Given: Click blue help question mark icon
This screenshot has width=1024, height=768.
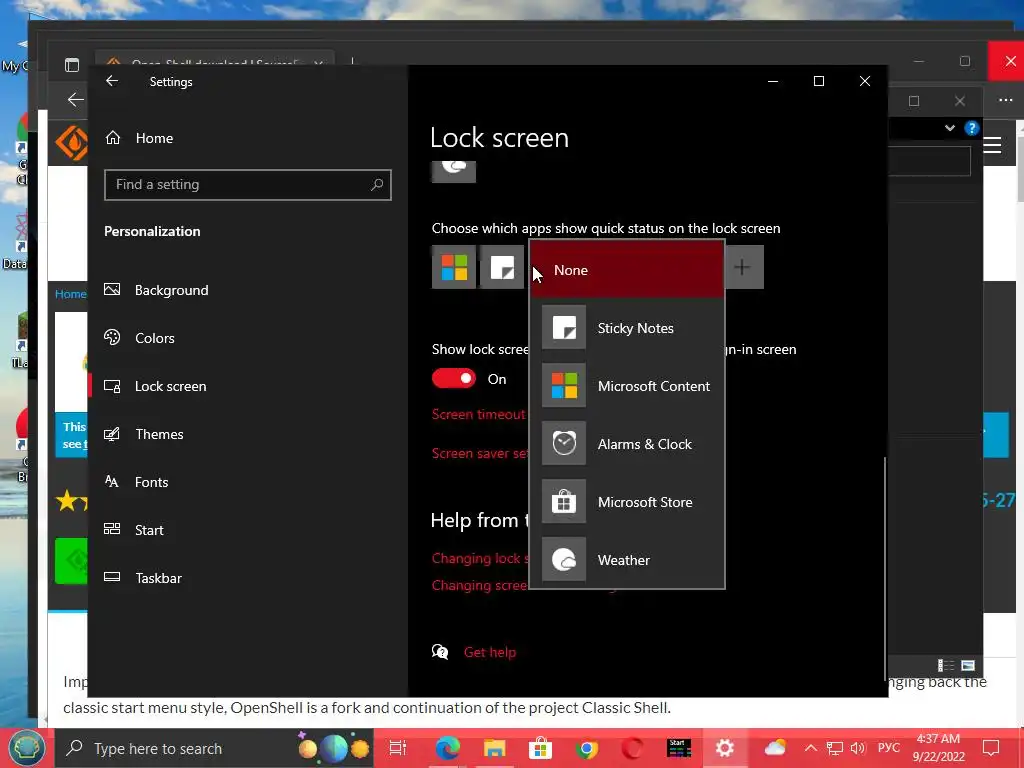Looking at the screenshot, I should pos(972,128).
